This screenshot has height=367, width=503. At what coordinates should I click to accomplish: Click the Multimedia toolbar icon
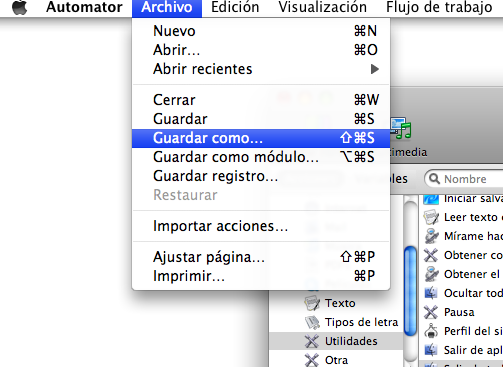tap(401, 128)
